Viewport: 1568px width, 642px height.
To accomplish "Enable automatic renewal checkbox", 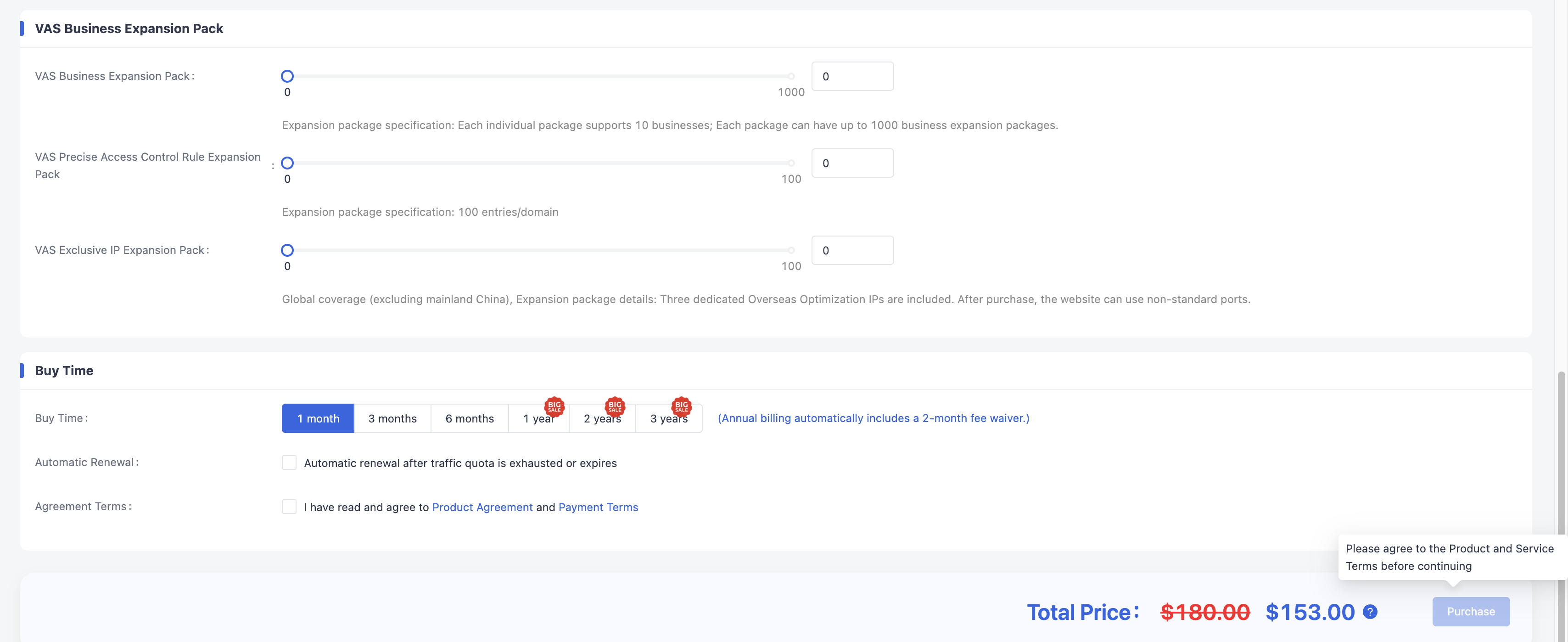I will [x=289, y=462].
